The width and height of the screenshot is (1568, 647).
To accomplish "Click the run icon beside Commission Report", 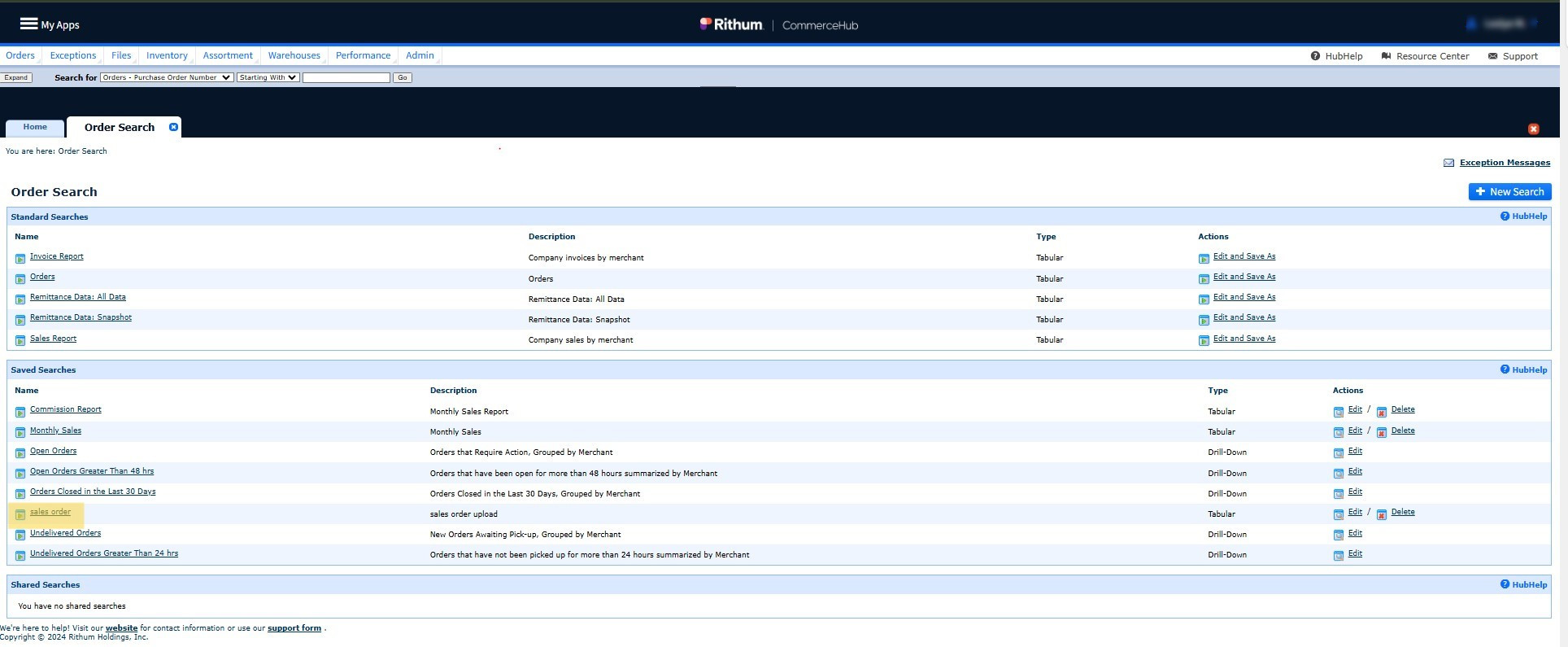I will coord(20,412).
